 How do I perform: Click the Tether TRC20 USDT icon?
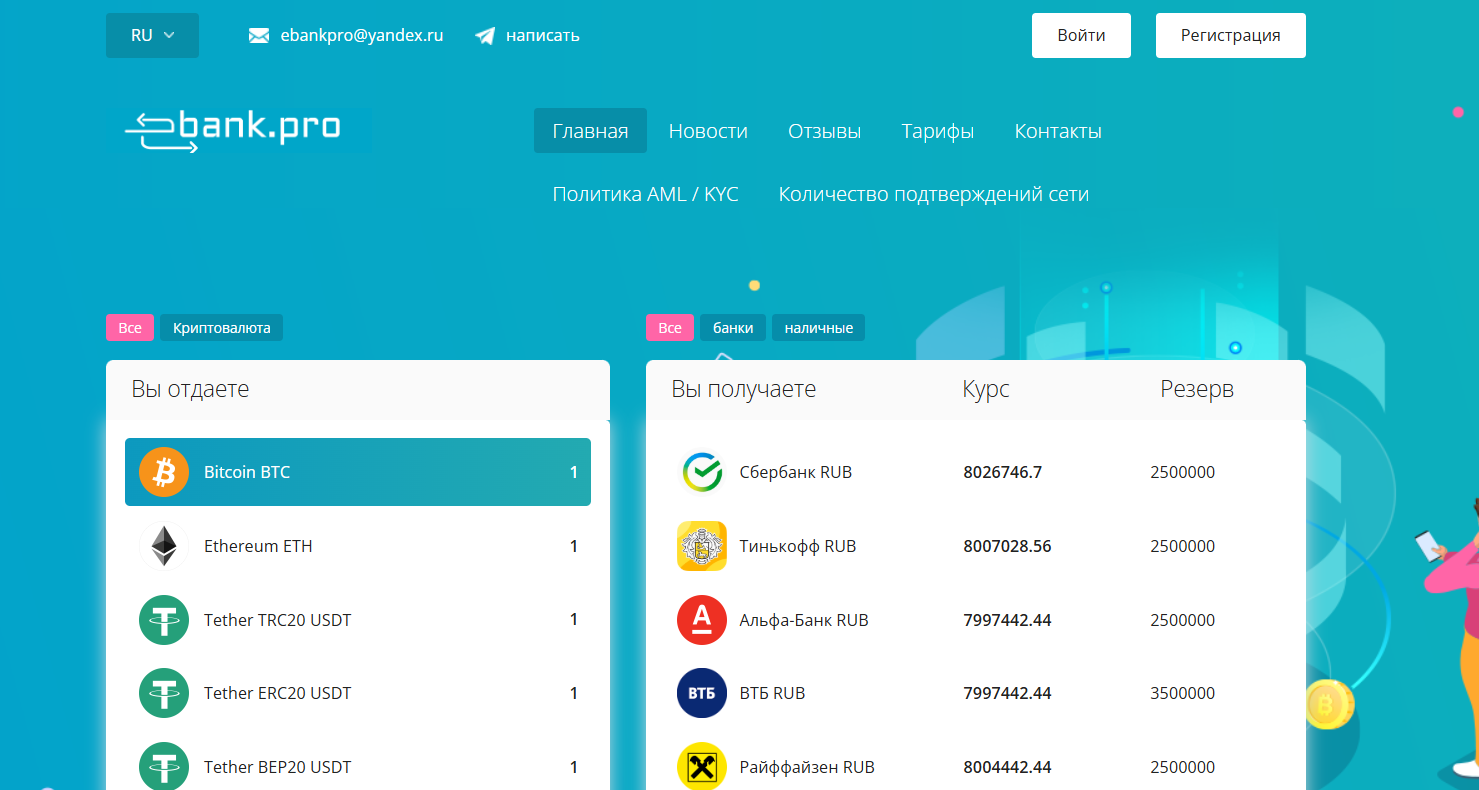pyautogui.click(x=164, y=620)
